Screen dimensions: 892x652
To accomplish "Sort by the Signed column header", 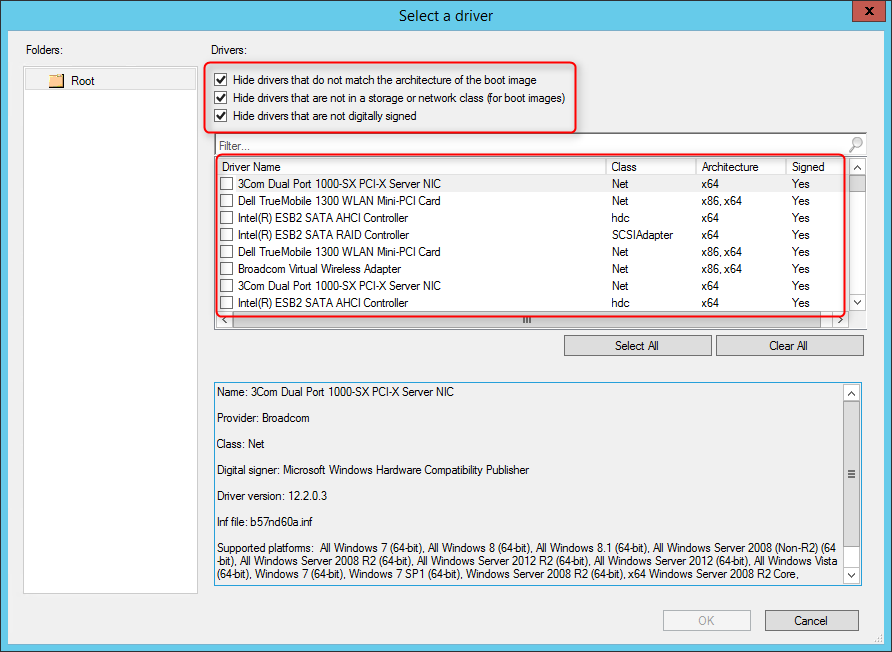I will coord(815,167).
